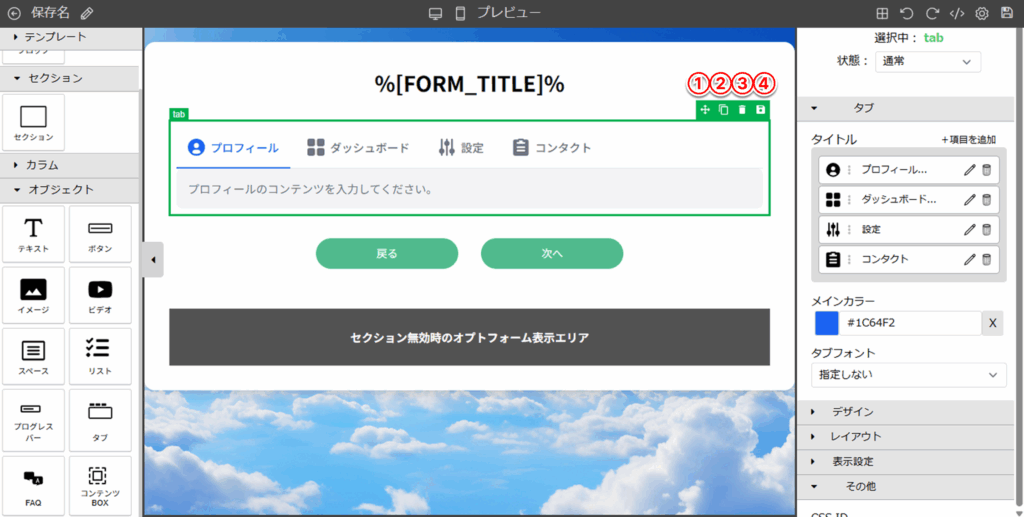Open the 状態 dropdown showing 通常
This screenshot has width=1024, height=517.
click(927, 62)
